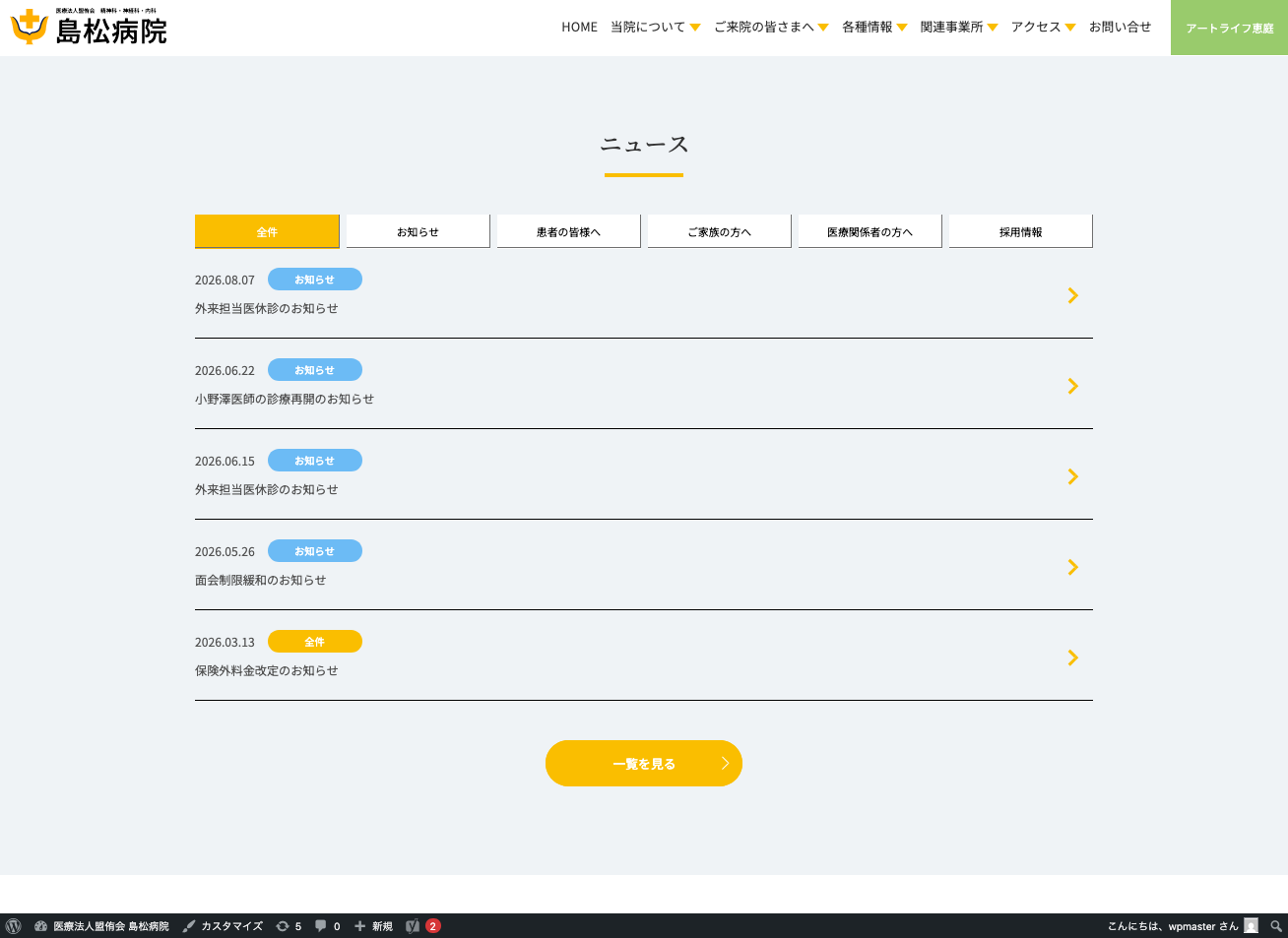Switch to the 患者の皆様へ tab
Screen dimensions: 1288x938
(568, 231)
